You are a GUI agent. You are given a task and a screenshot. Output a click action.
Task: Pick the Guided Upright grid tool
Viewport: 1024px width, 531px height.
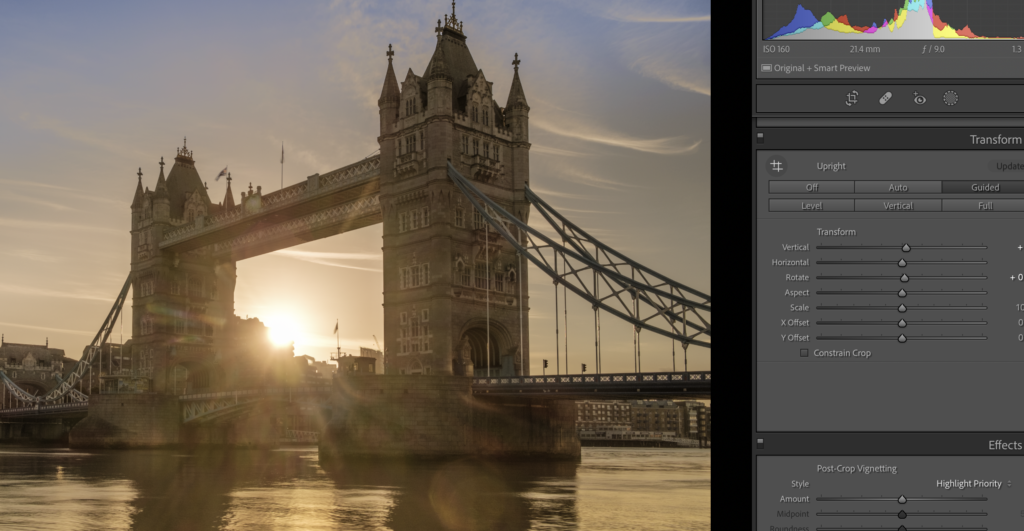776,166
